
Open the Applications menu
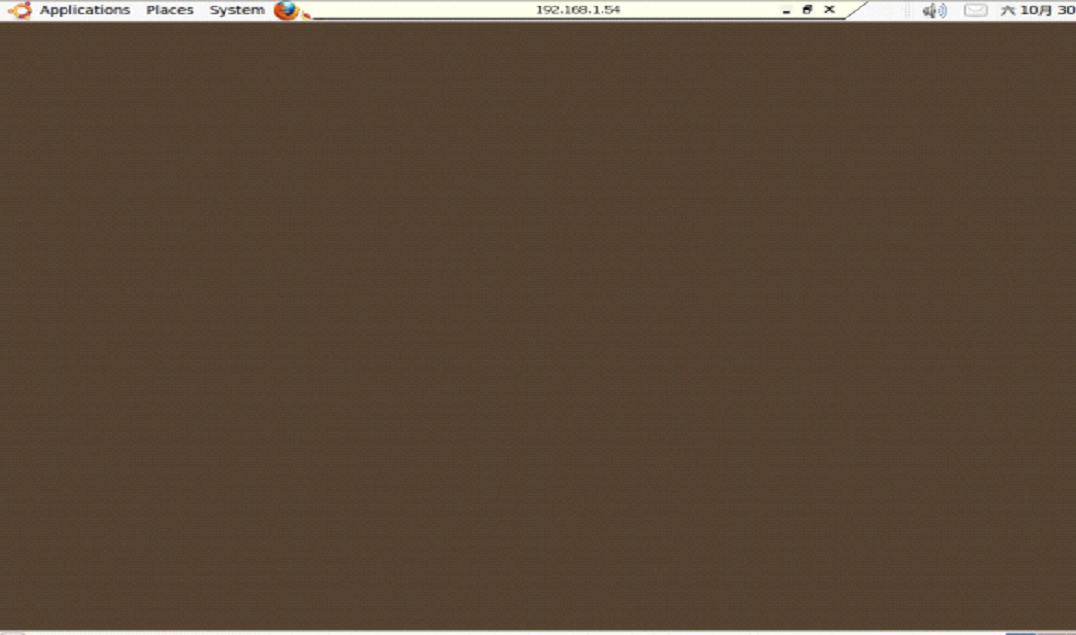(84, 10)
